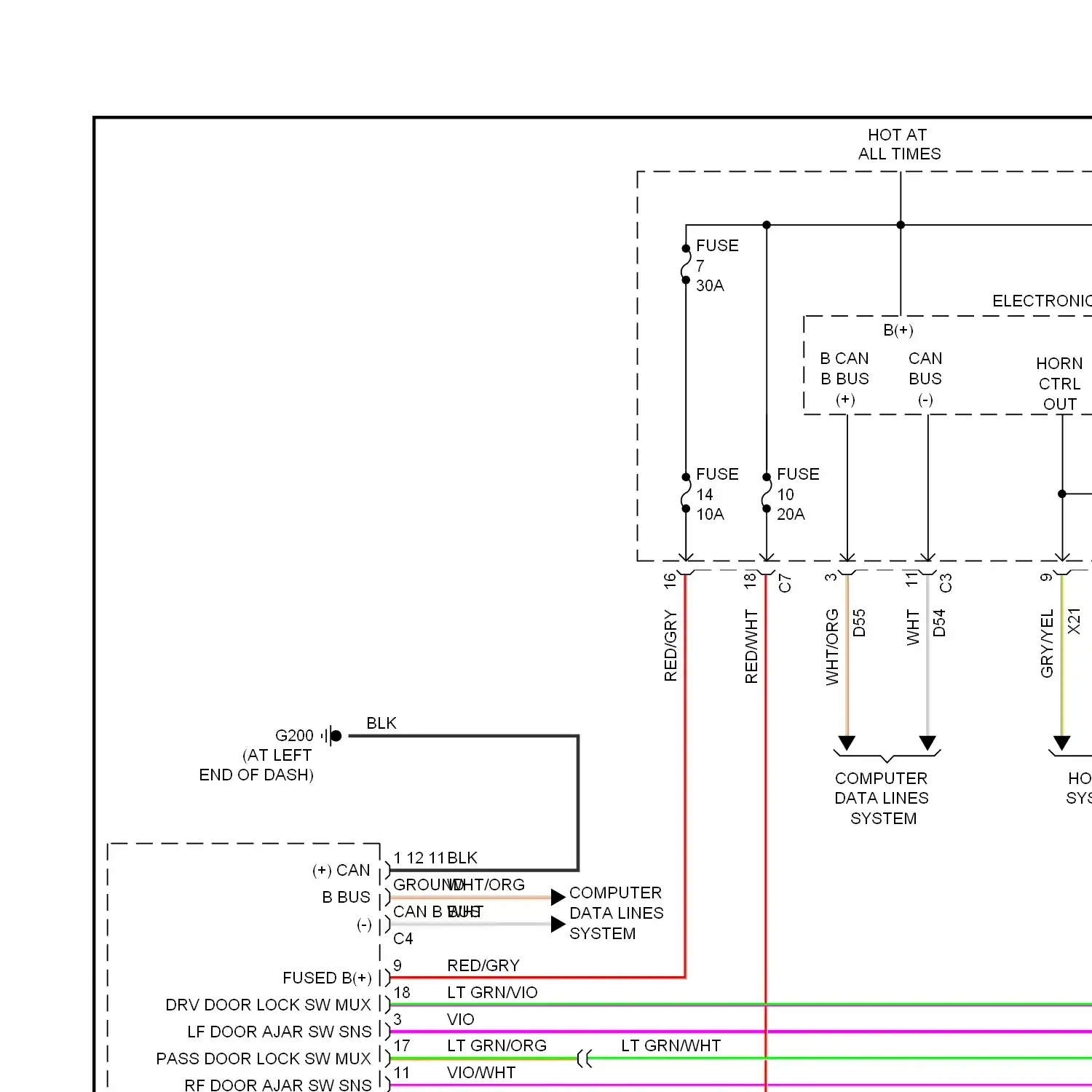Select the FUSE 7 30A label

[716, 266]
